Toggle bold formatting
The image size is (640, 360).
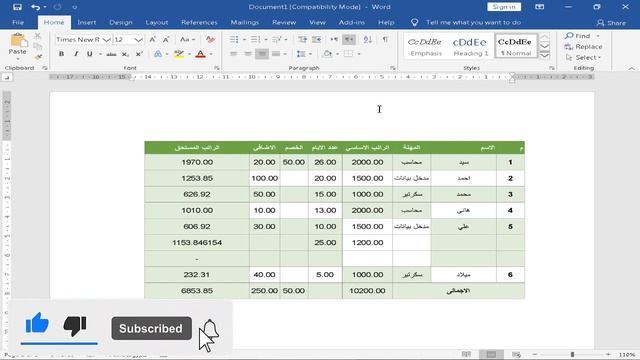coord(61,54)
